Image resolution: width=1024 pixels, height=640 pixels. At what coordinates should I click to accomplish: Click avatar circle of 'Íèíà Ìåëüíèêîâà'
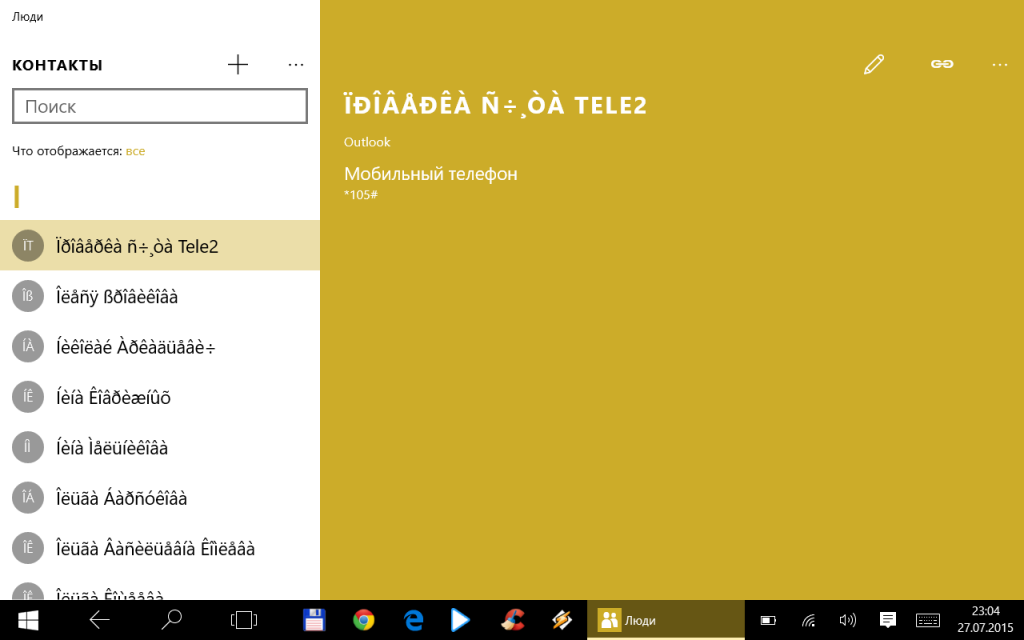pyautogui.click(x=28, y=447)
